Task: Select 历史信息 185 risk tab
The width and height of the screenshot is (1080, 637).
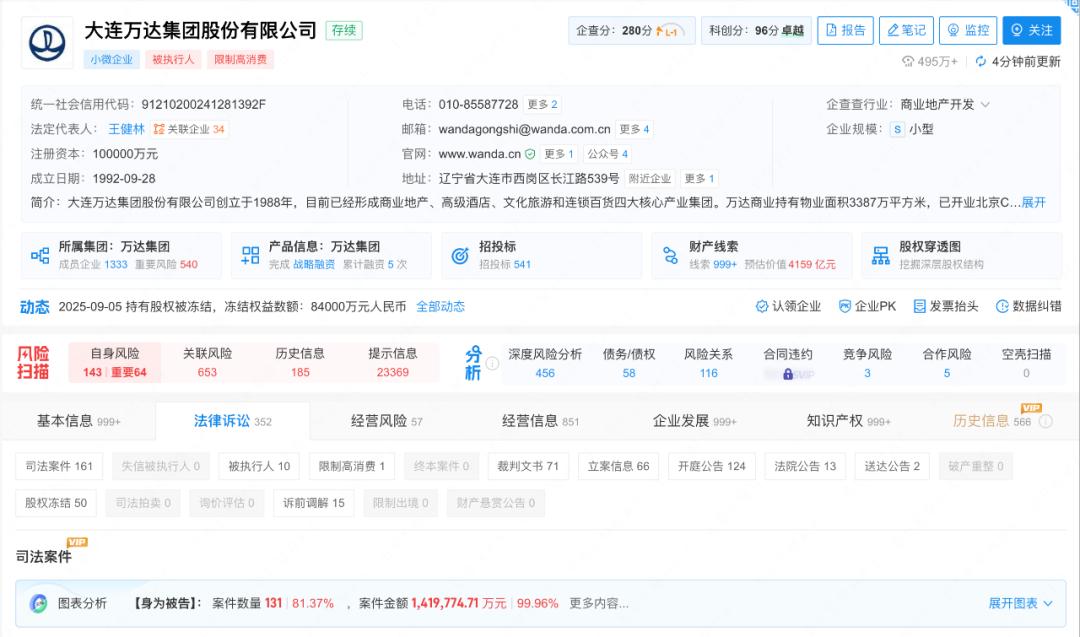Action: pyautogui.click(x=300, y=362)
